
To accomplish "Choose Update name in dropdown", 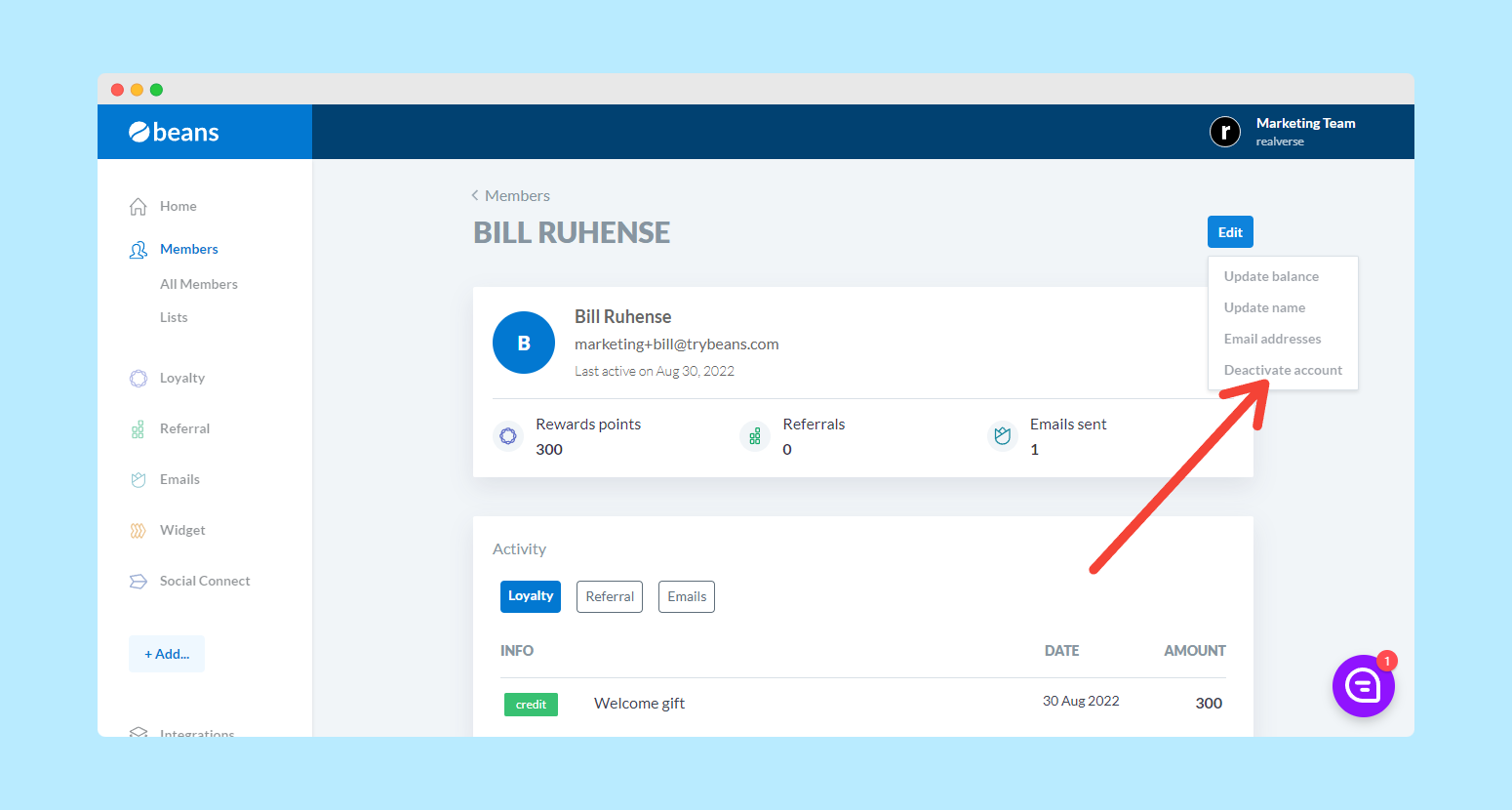I will [x=1264, y=307].
